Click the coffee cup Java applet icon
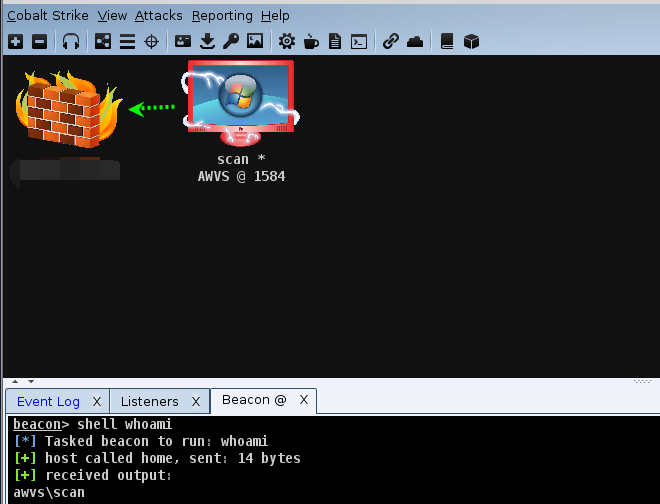 311,42
